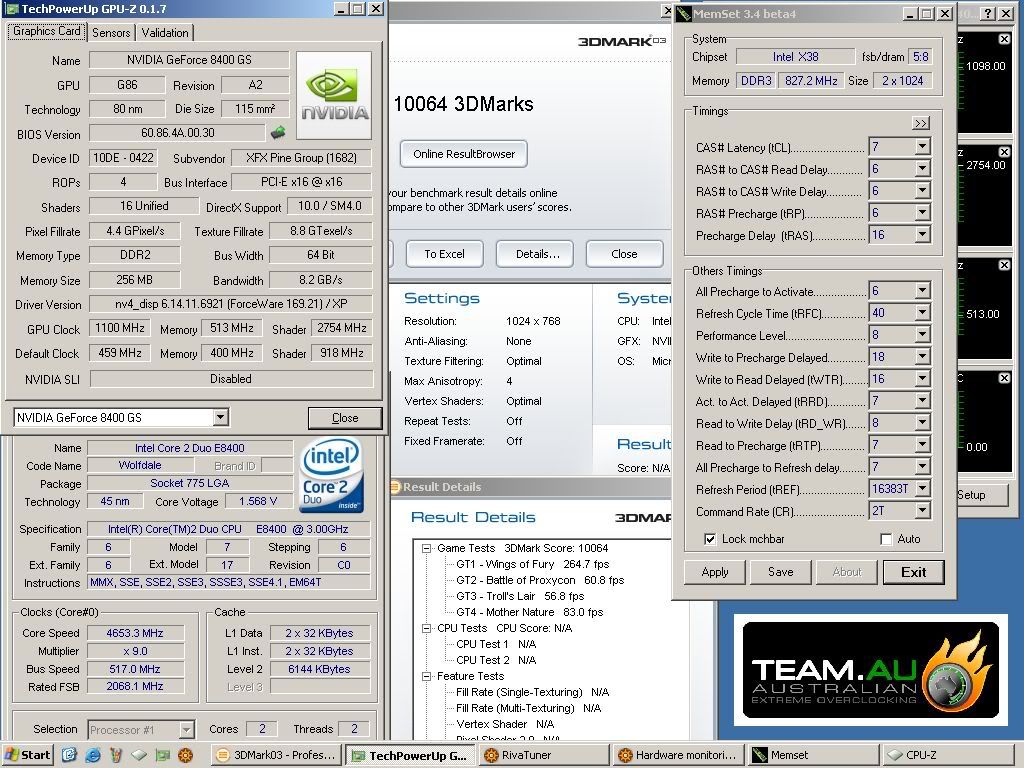Open the Details... button in 3DMark
The height and width of the screenshot is (768, 1024).
click(x=535, y=254)
